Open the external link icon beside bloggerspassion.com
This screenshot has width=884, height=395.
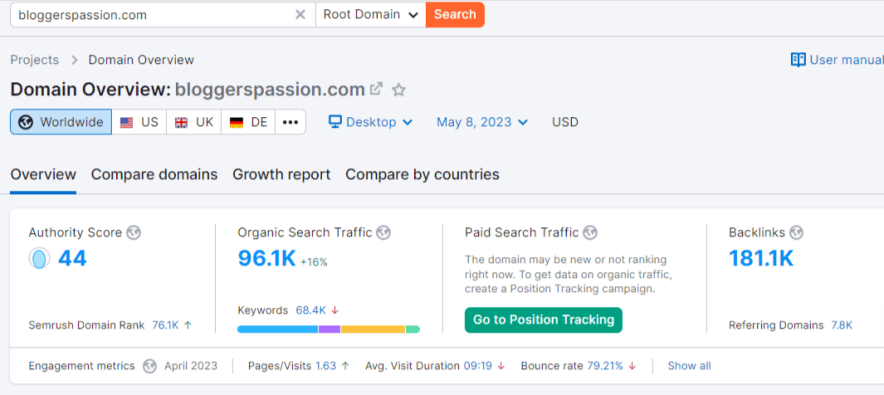[x=376, y=89]
